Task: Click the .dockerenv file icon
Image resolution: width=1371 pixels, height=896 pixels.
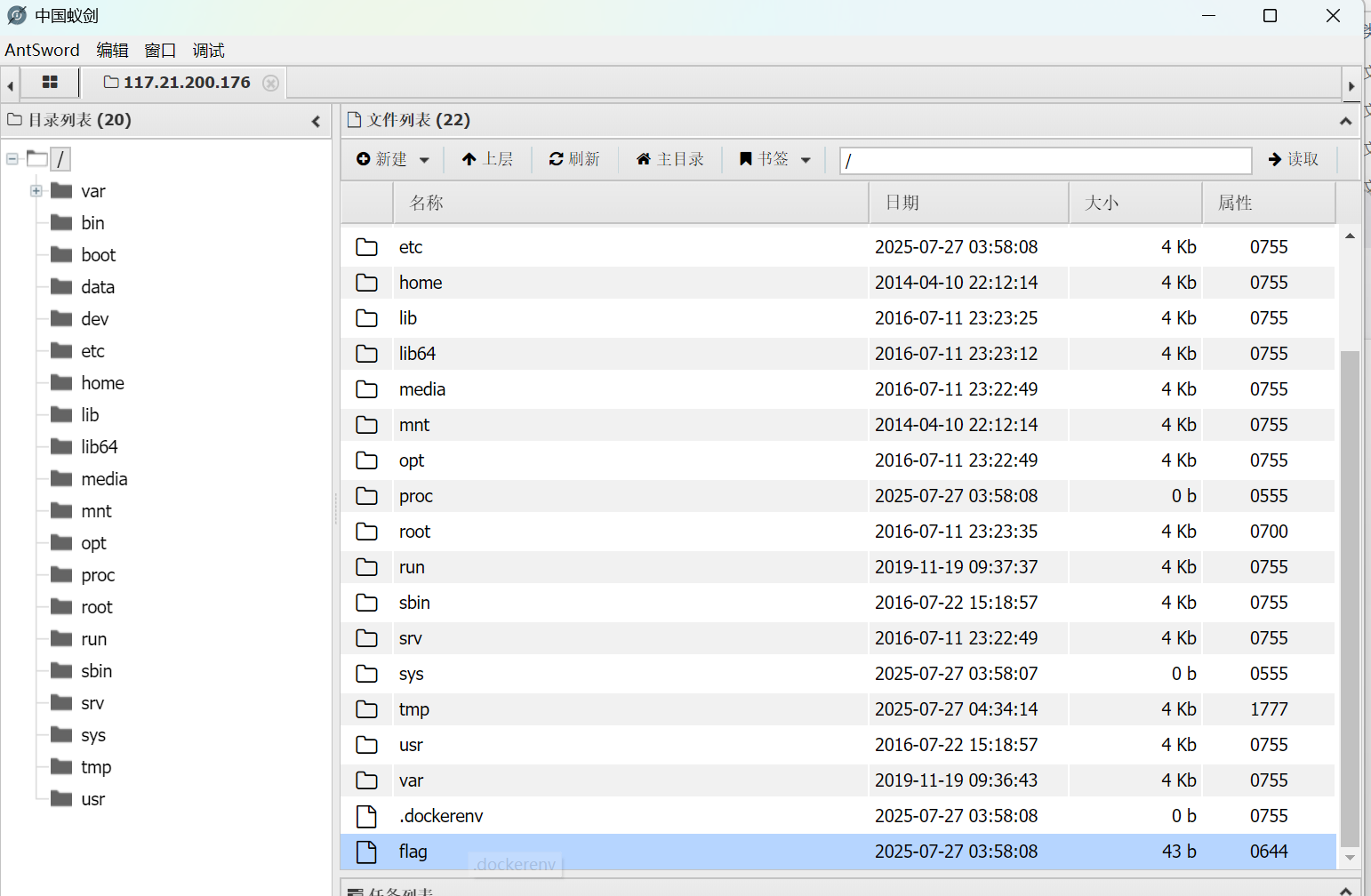Action: click(366, 816)
